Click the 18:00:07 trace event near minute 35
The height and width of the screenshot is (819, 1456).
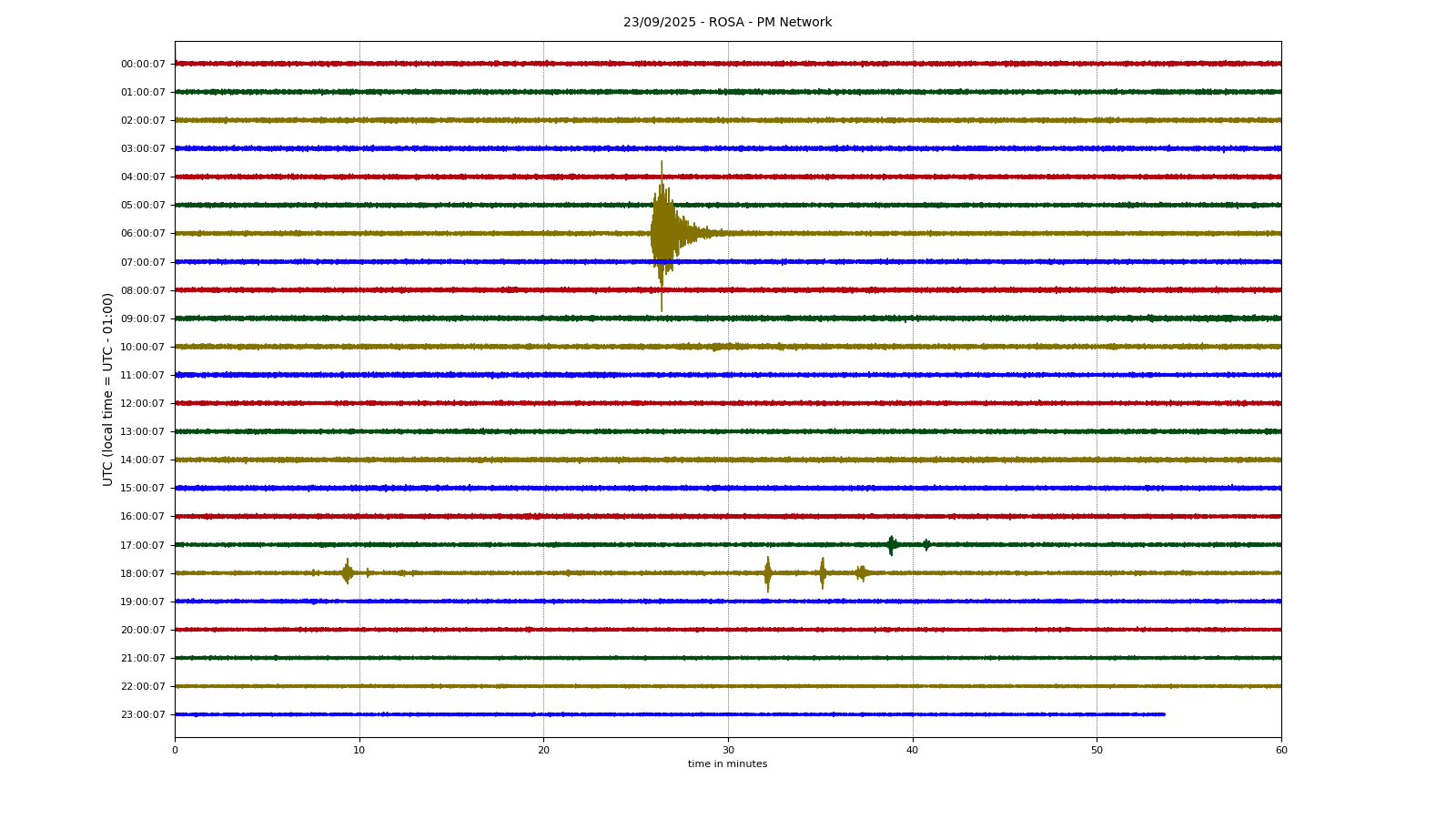[x=823, y=573]
